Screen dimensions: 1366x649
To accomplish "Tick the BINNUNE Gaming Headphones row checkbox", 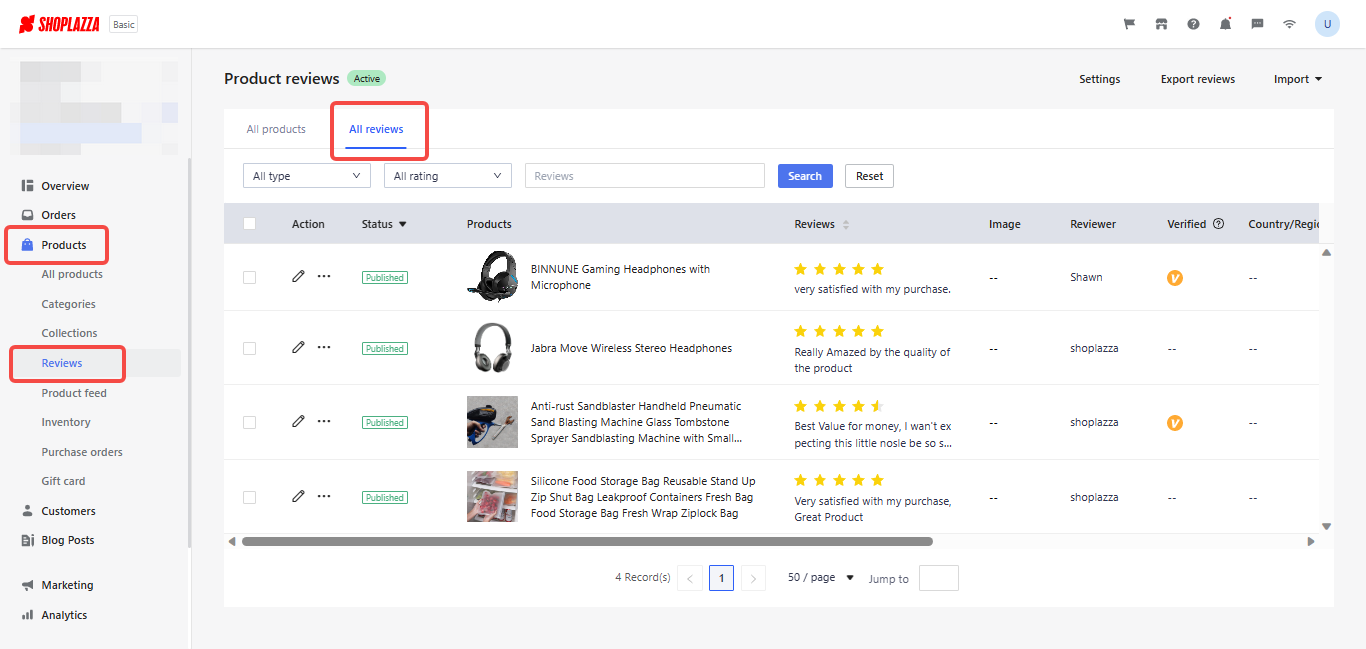I will click(x=250, y=278).
